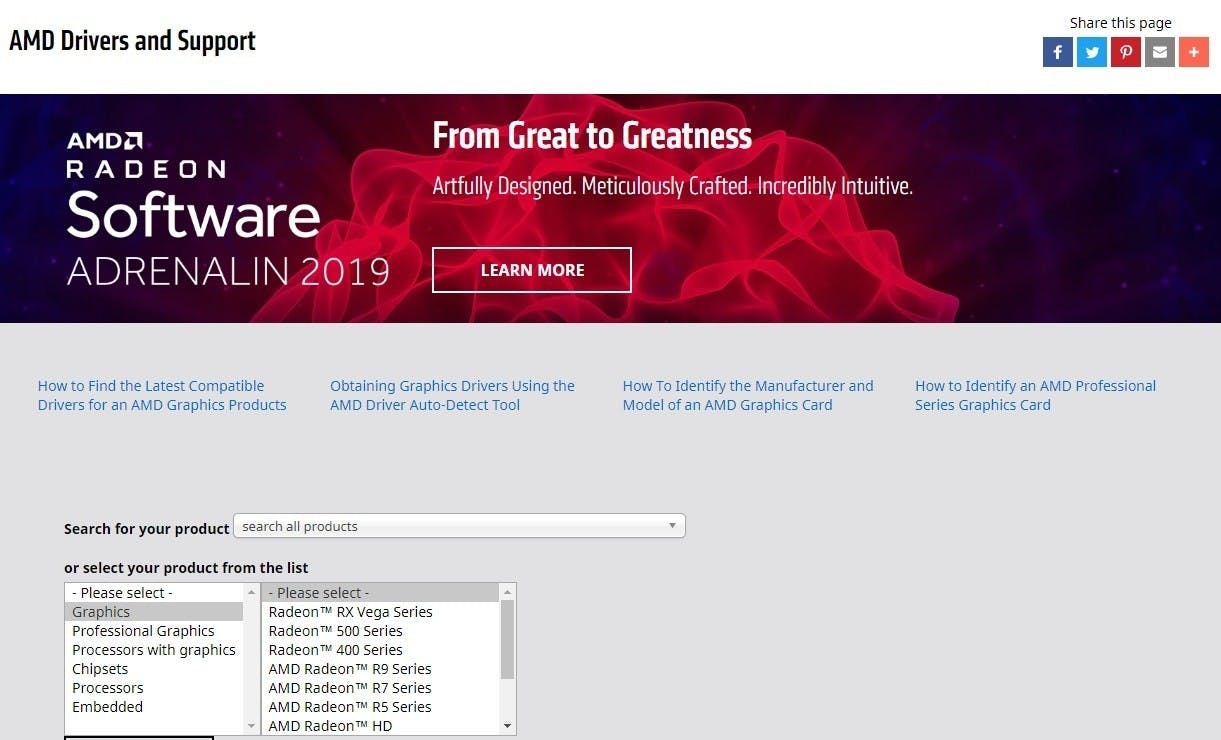Viewport: 1221px width, 740px height.
Task: Click the Learn More banner button
Action: coord(532,270)
